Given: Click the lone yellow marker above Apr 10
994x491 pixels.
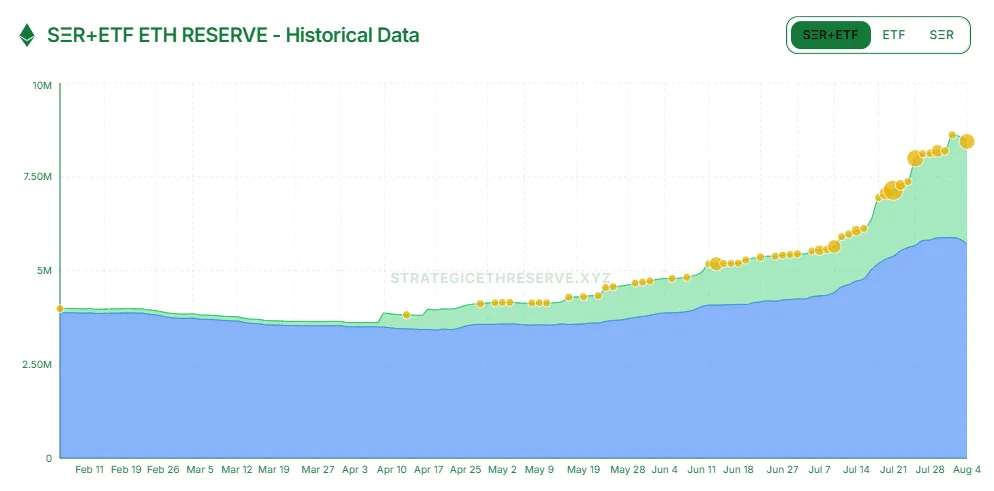Looking at the screenshot, I should (x=406, y=315).
